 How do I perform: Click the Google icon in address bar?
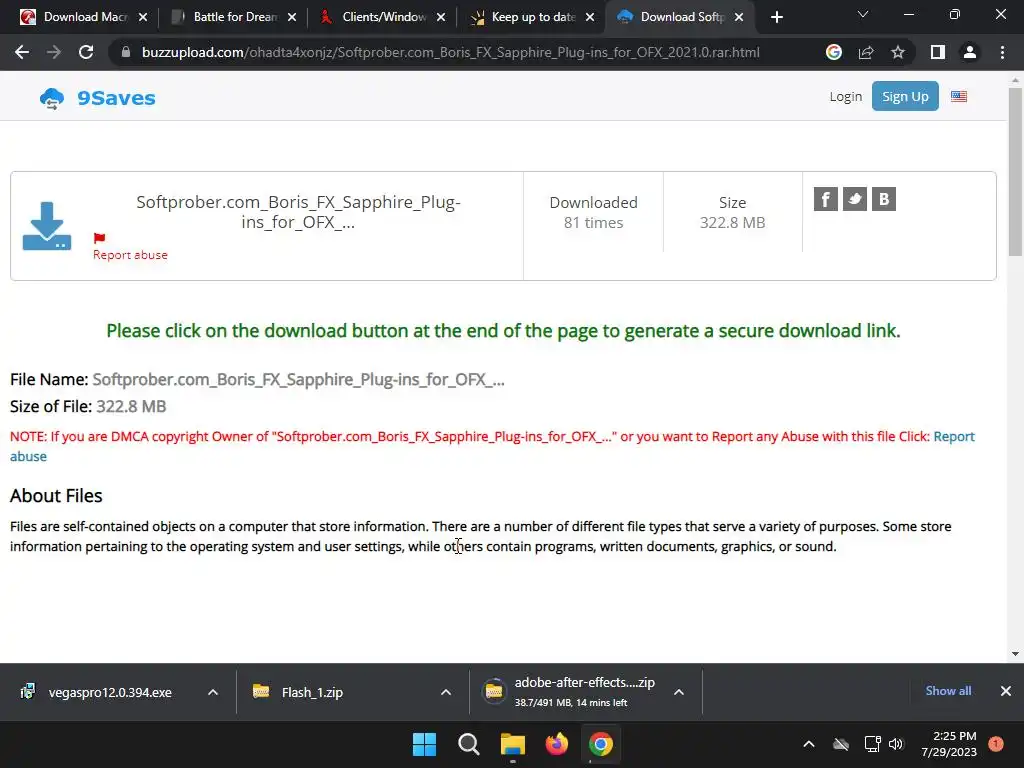pos(833,52)
